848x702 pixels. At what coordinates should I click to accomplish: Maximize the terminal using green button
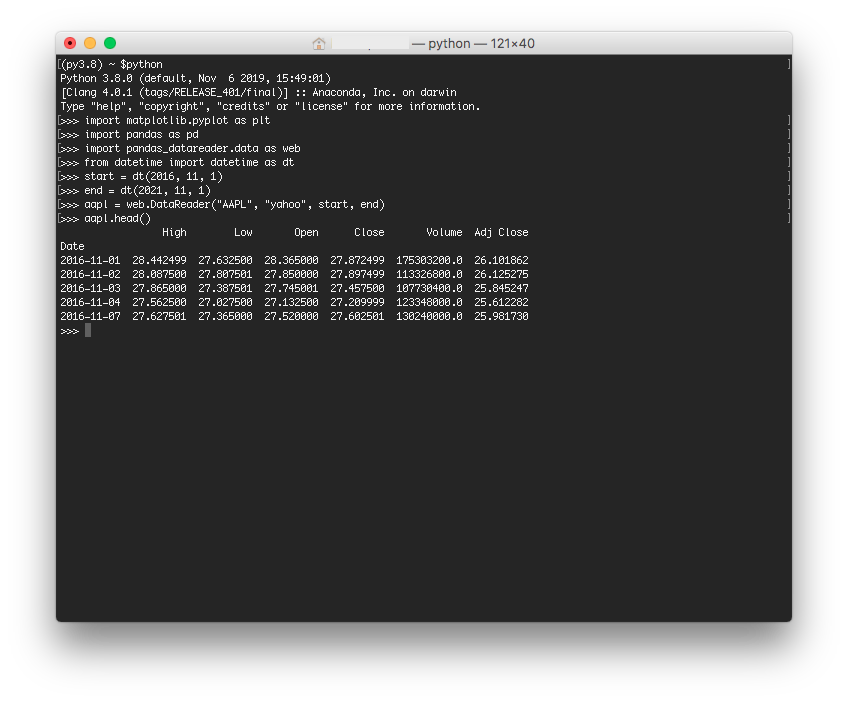110,43
